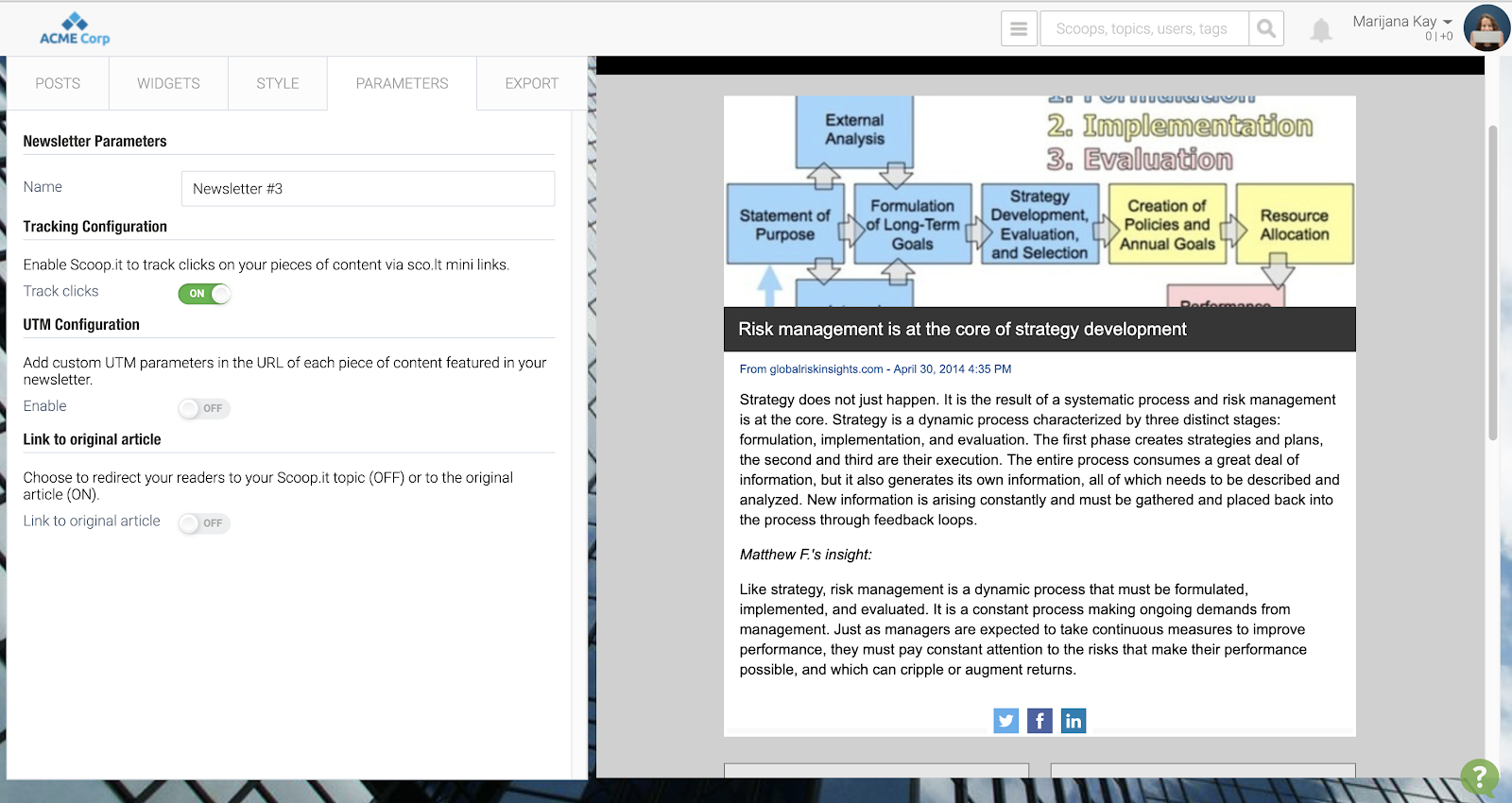
Task: Expand the Marijana Kay account dropdown
Action: tap(1402, 22)
